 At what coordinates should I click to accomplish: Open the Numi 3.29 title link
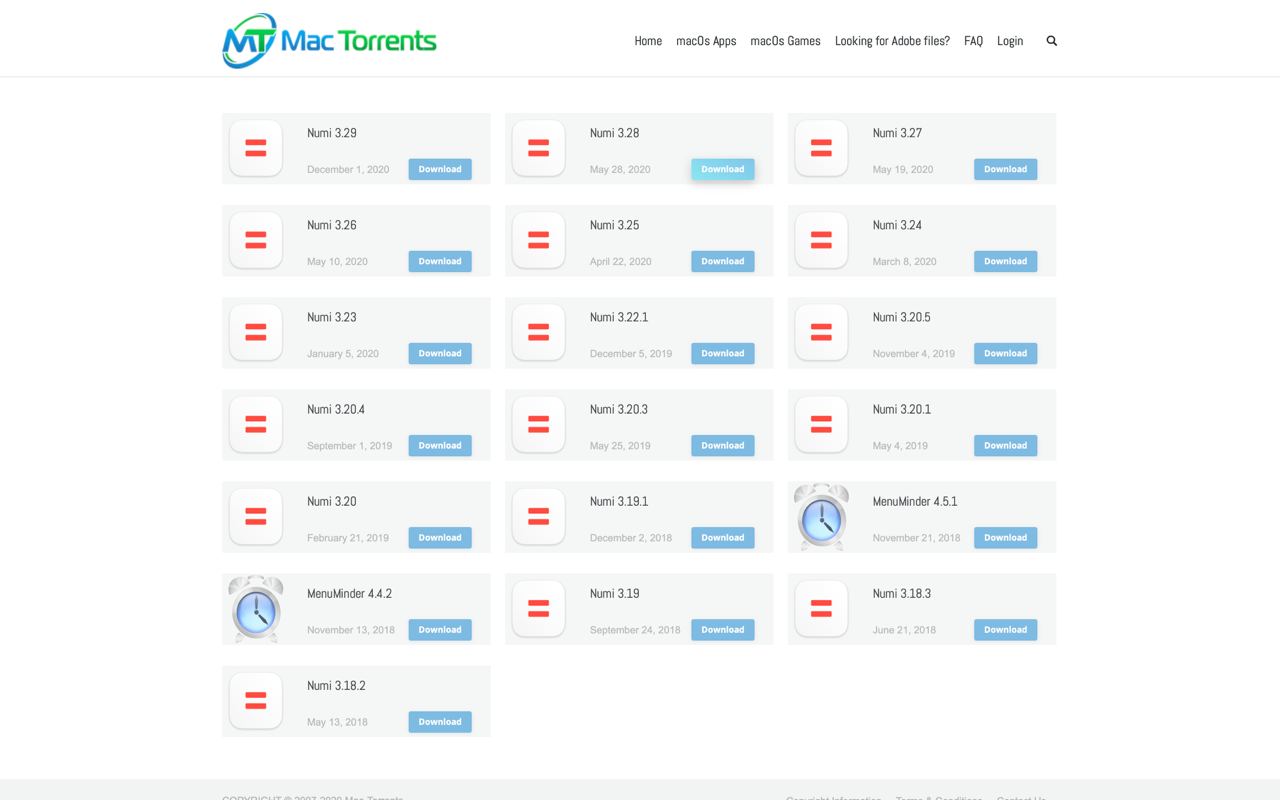point(332,133)
